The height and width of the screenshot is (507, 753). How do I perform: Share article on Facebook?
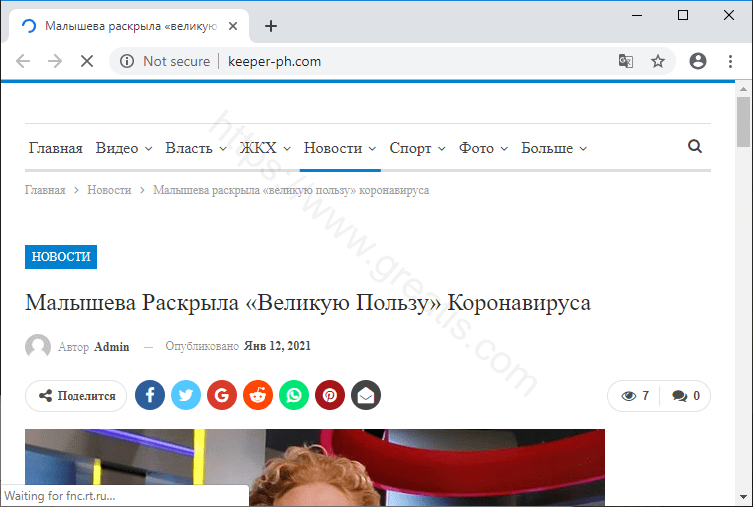tap(150, 395)
